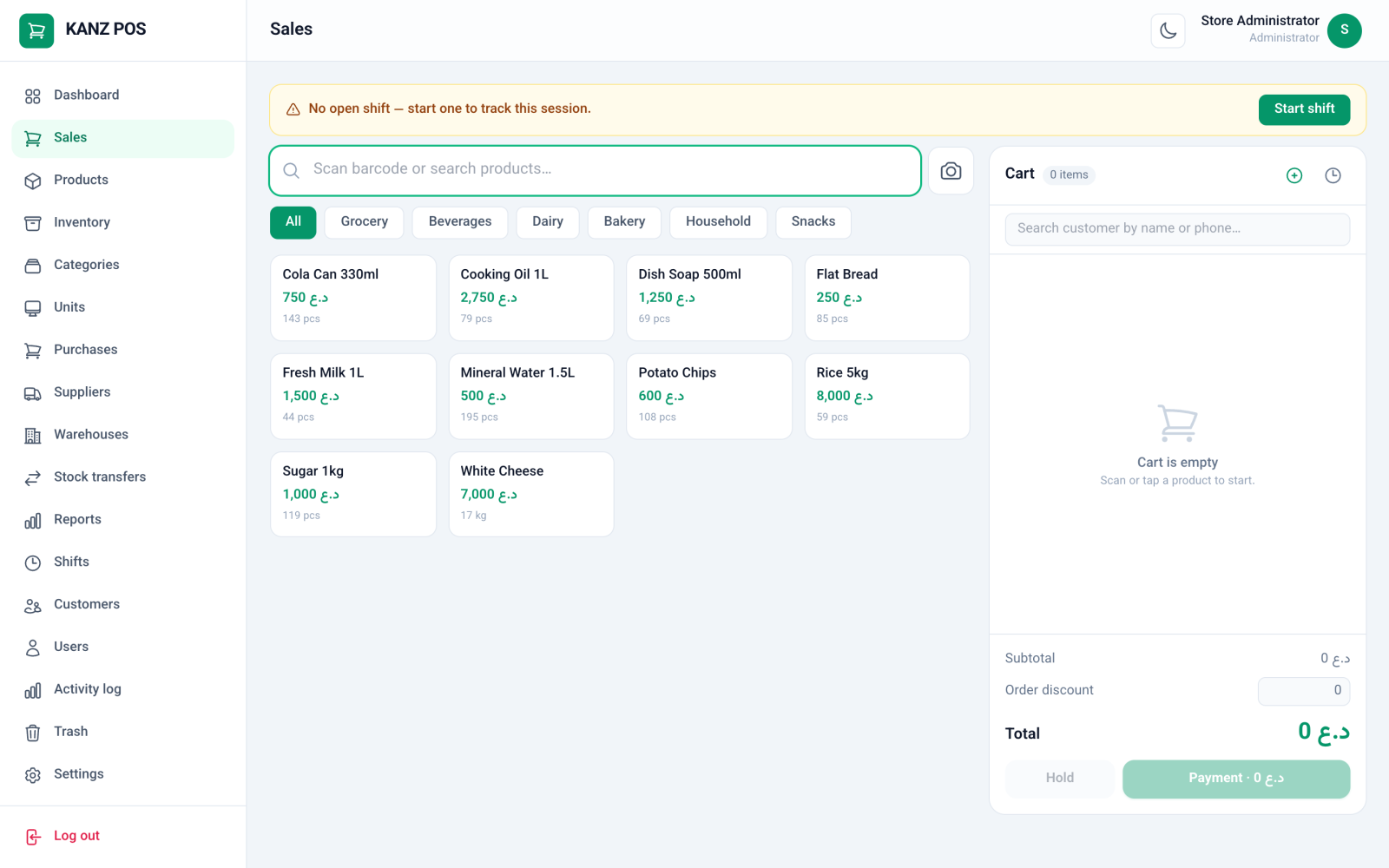Click the Start shift button
Image resolution: width=1389 pixels, height=868 pixels.
pyautogui.click(x=1304, y=109)
